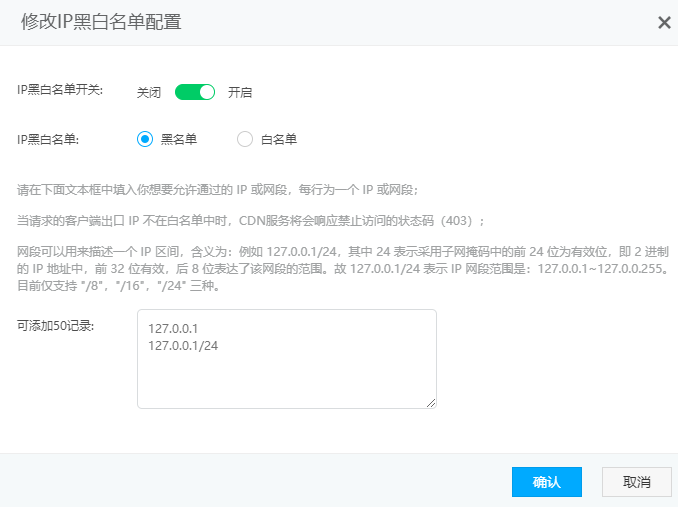
Task: Place cursor on the 127.0.0.1/24 line
Action: (x=182, y=345)
